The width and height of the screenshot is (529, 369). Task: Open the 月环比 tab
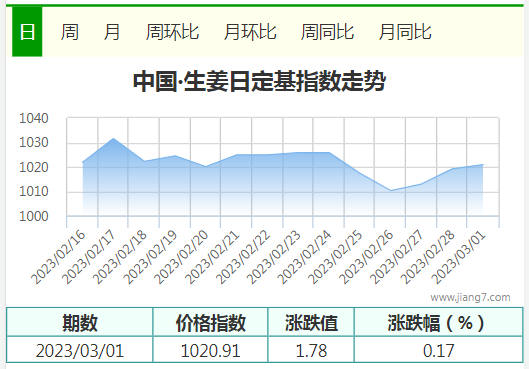(x=250, y=32)
